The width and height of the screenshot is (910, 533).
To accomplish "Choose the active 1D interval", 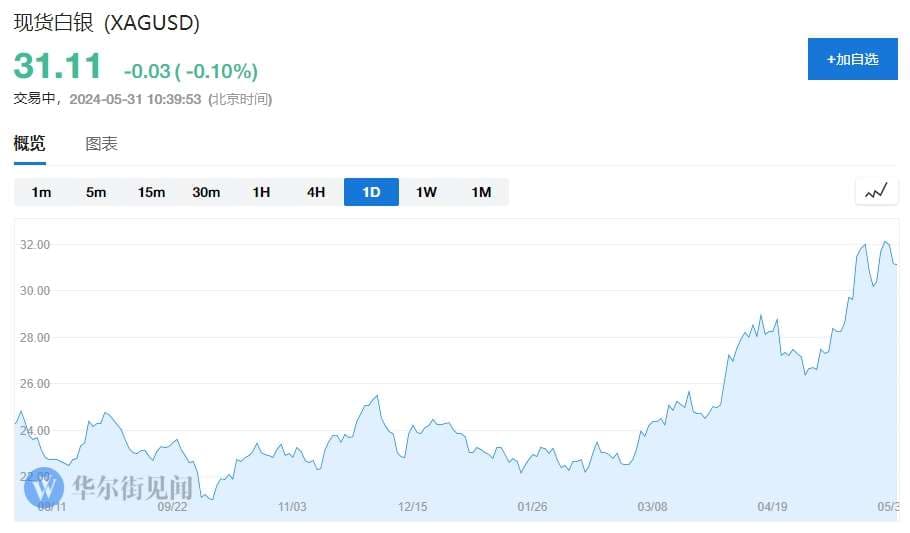I will (x=371, y=192).
